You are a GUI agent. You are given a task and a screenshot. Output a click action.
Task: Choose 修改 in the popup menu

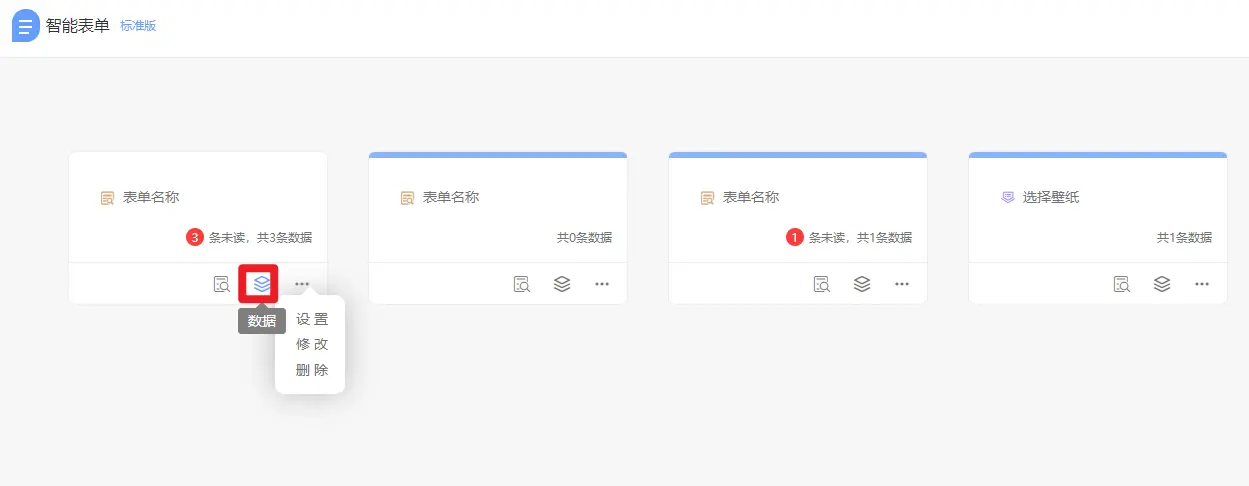coord(312,344)
